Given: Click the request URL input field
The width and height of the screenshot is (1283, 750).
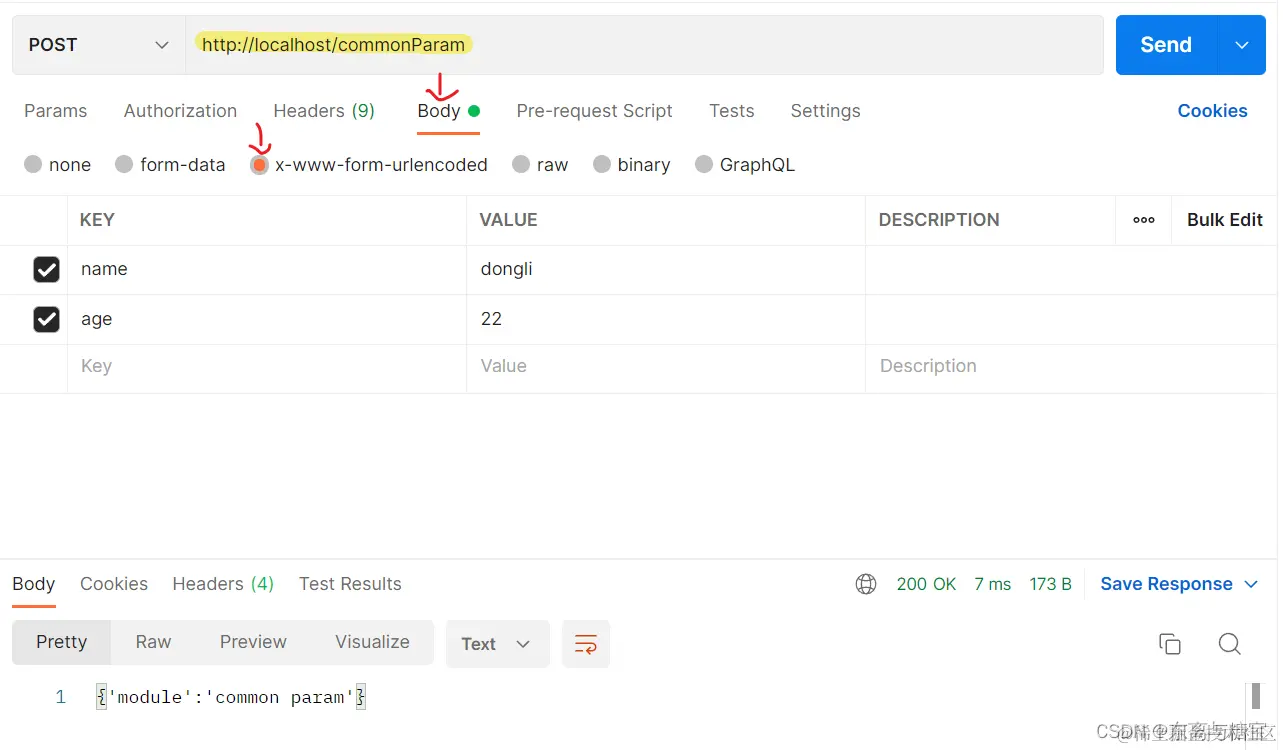Looking at the screenshot, I should tap(644, 45).
